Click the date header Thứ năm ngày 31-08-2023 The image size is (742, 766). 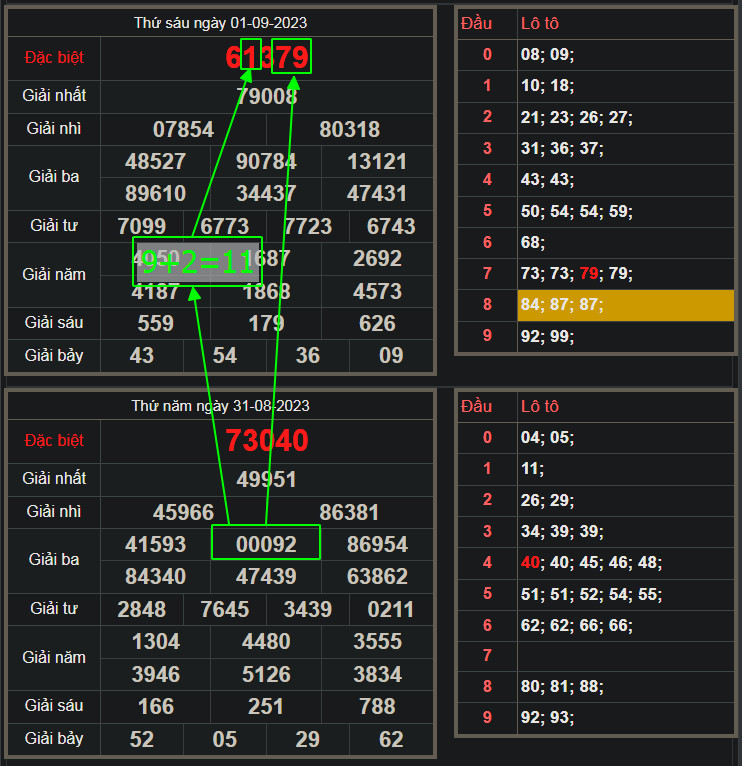pos(220,405)
